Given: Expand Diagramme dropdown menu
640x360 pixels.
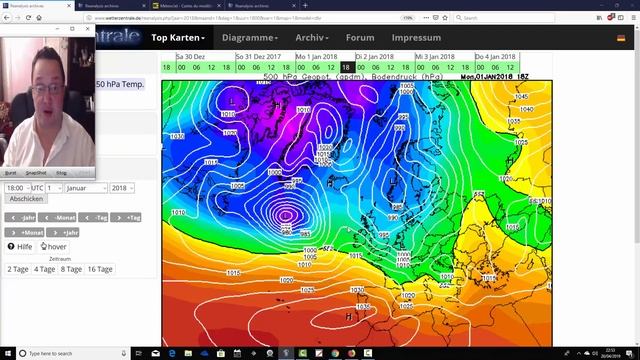Looking at the screenshot, I should pos(250,38).
